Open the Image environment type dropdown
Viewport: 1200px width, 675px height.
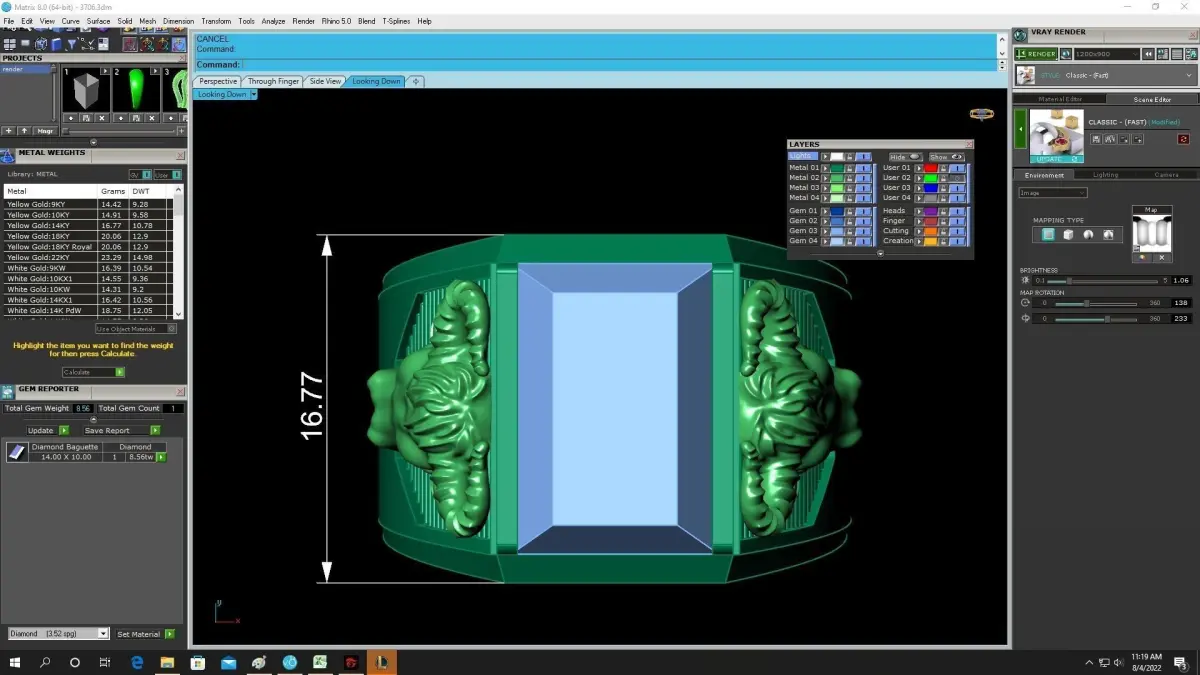coord(1053,192)
